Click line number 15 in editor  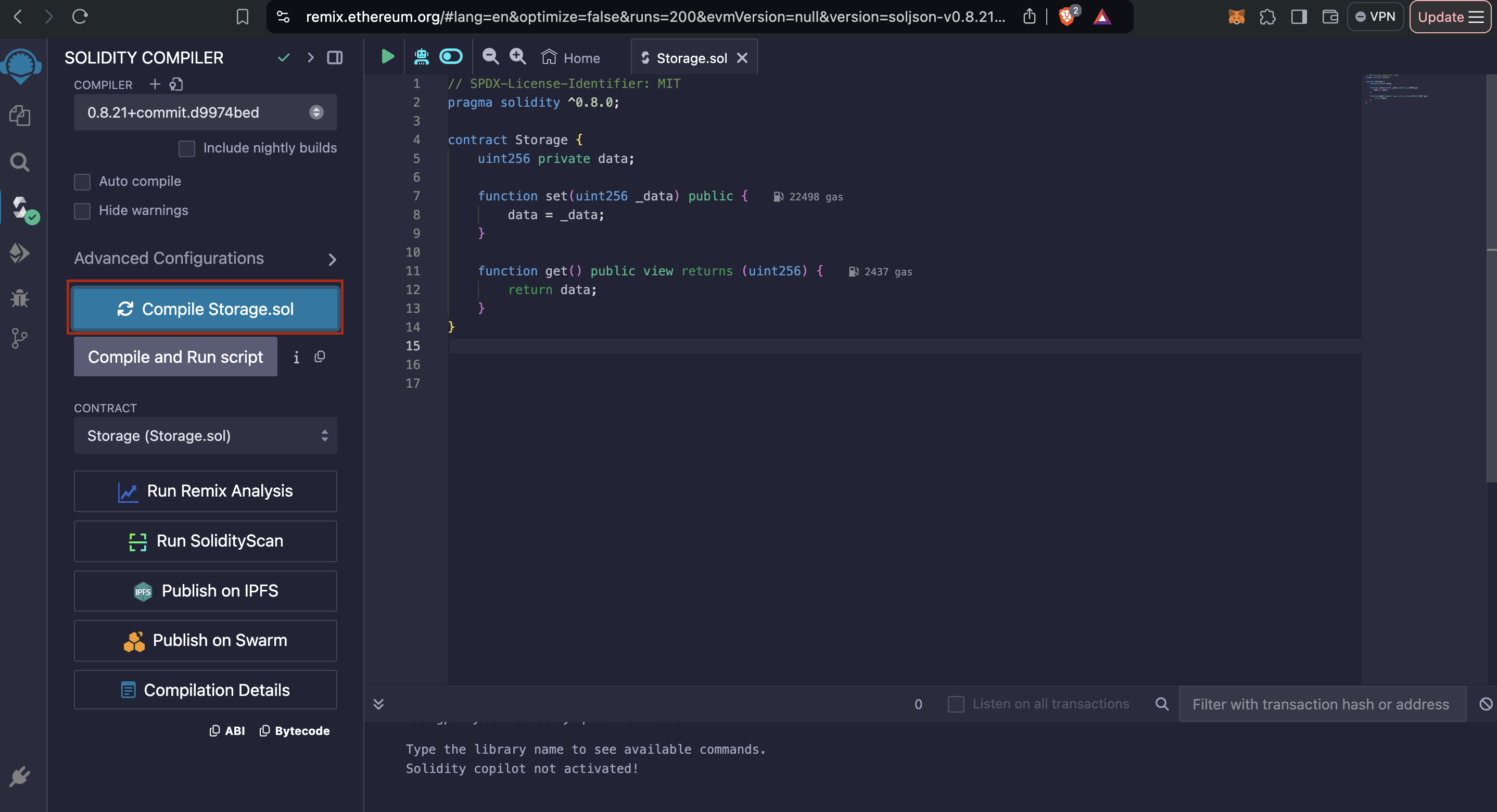413,346
